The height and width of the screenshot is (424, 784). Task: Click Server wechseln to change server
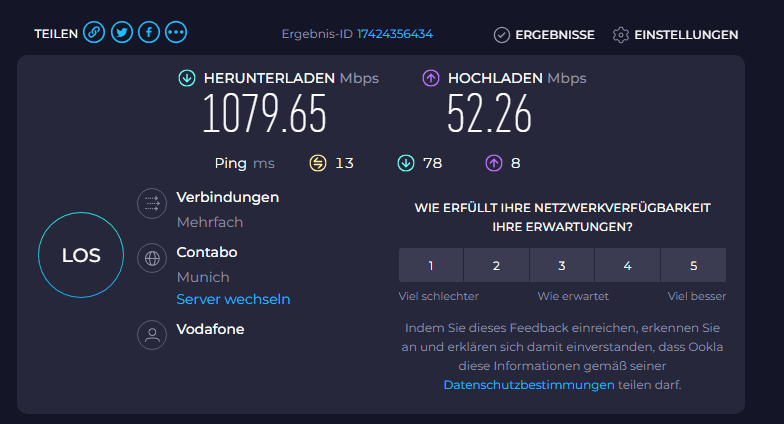click(x=233, y=299)
